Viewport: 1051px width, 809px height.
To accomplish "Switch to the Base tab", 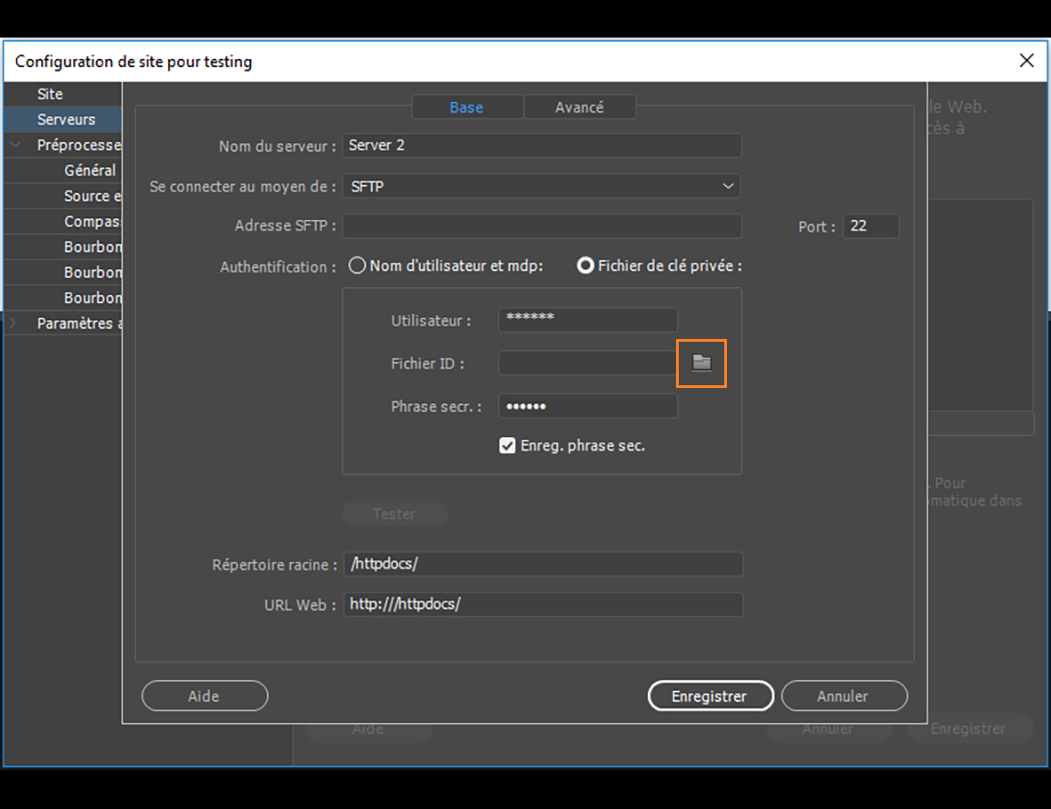I will pyautogui.click(x=467, y=107).
